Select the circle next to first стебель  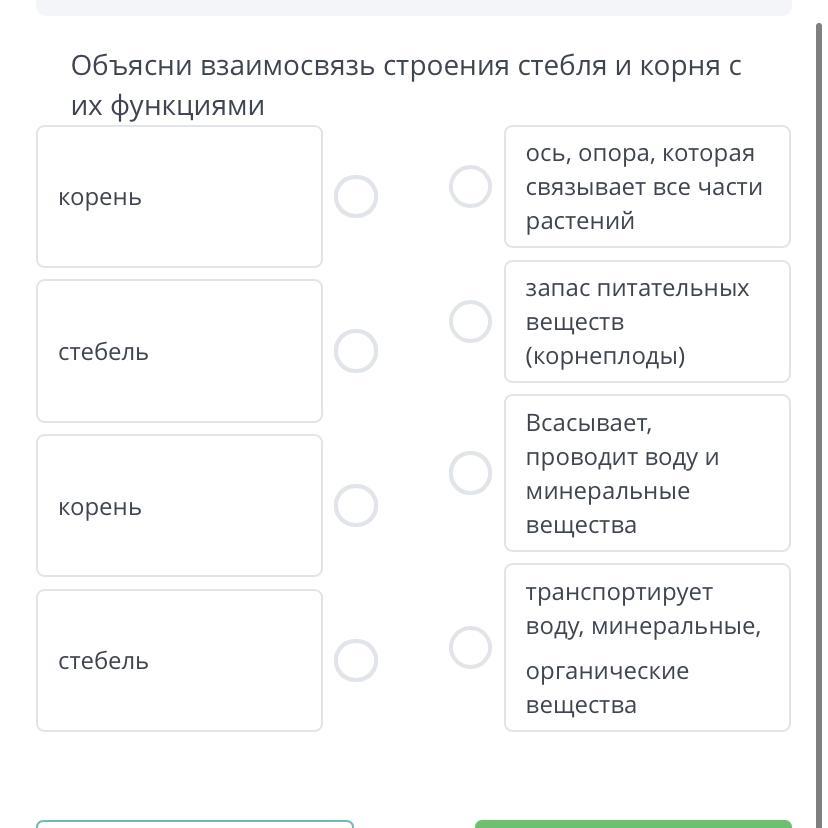356,351
